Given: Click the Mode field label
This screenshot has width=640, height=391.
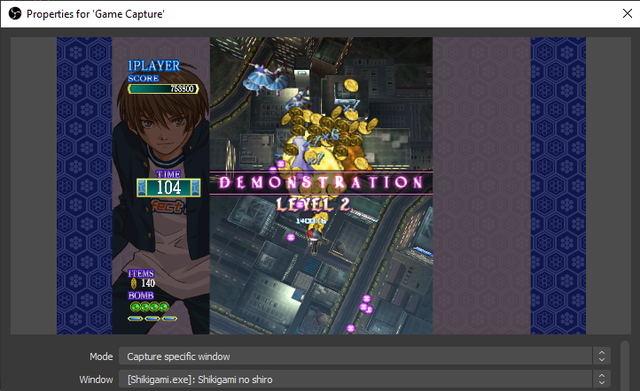Looking at the screenshot, I should (x=101, y=356).
